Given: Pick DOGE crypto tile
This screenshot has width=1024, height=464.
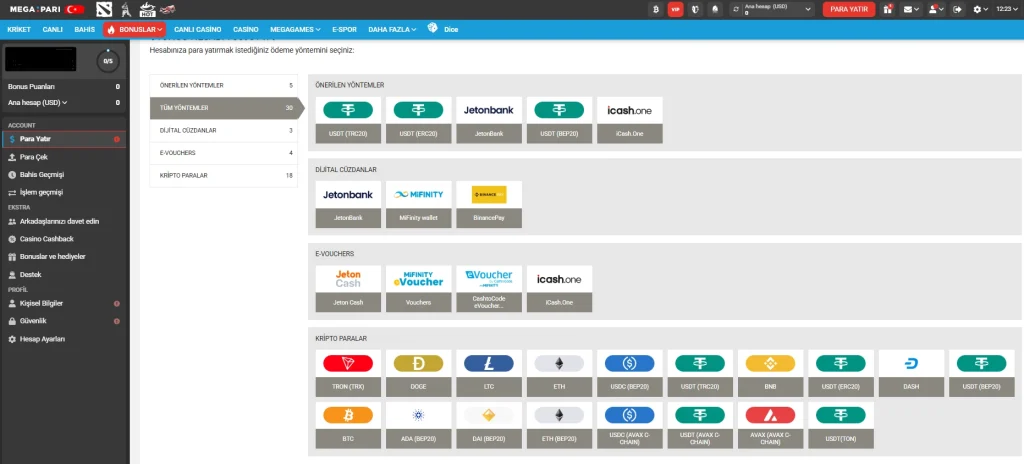Looking at the screenshot, I should point(418,373).
